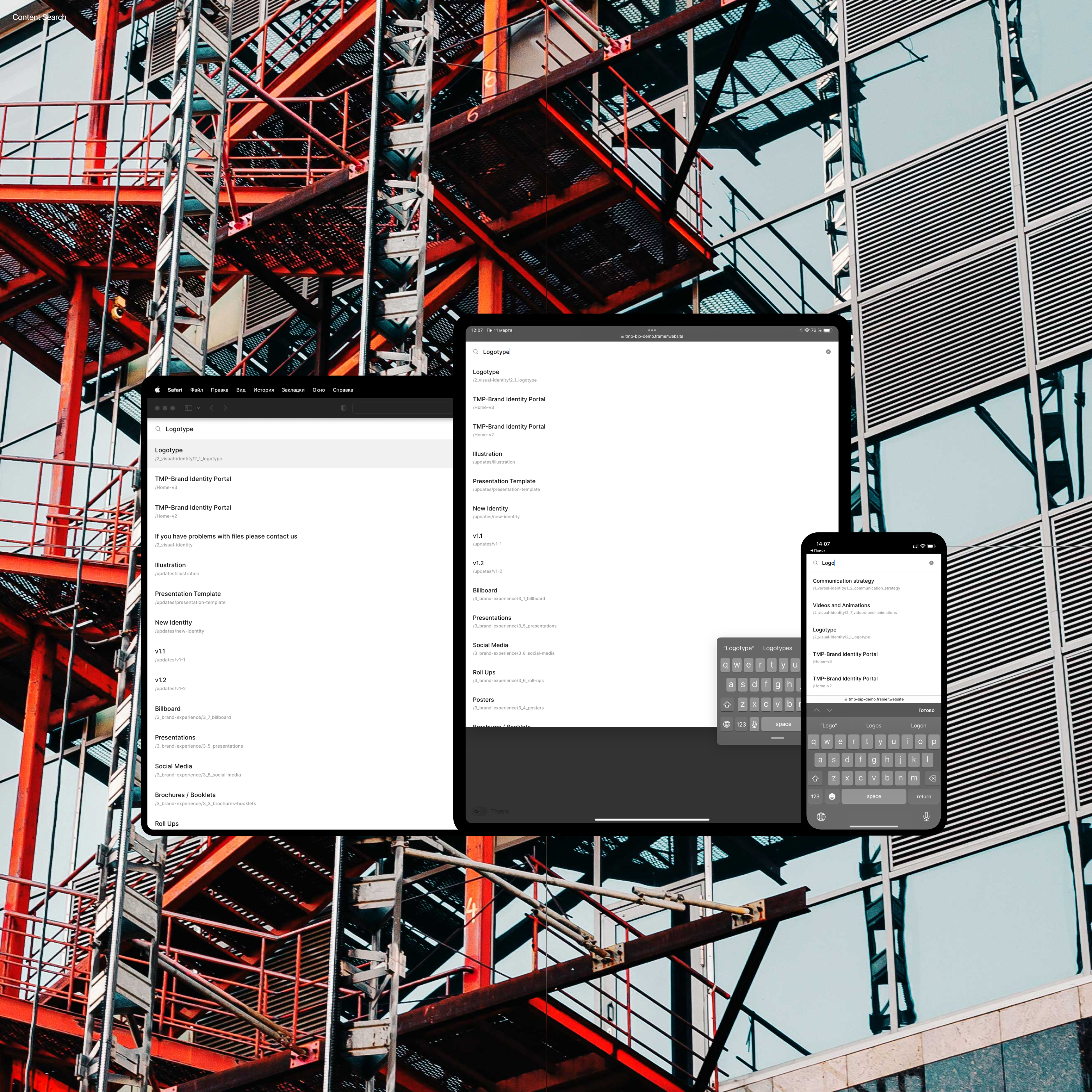Tap the iPhone keyboard microphone icon

[x=926, y=817]
